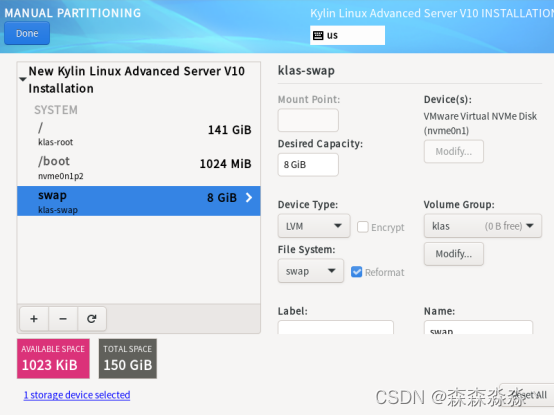Open the File System swap dropdown
Viewport: 554px width, 416px height.
(x=311, y=271)
